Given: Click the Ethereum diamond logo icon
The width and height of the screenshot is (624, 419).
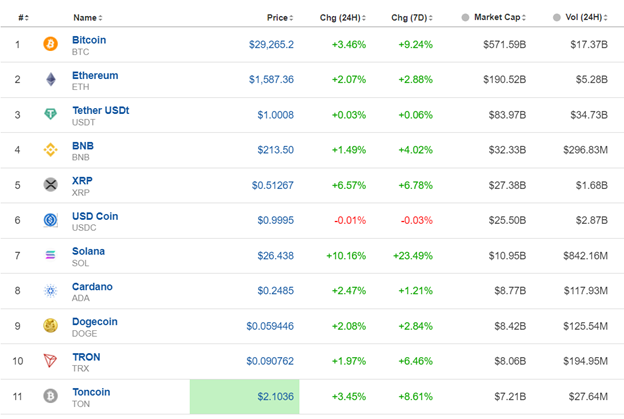Looking at the screenshot, I should [51, 79].
